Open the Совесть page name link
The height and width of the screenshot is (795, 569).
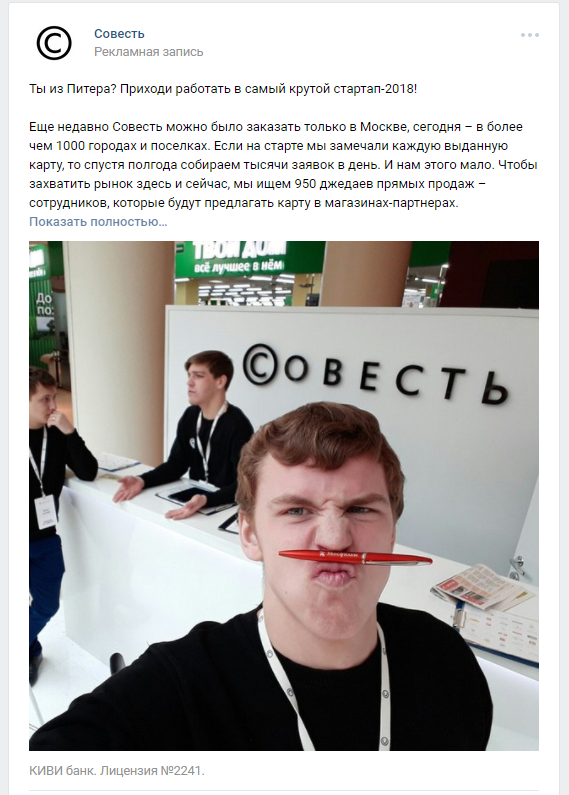(x=119, y=34)
